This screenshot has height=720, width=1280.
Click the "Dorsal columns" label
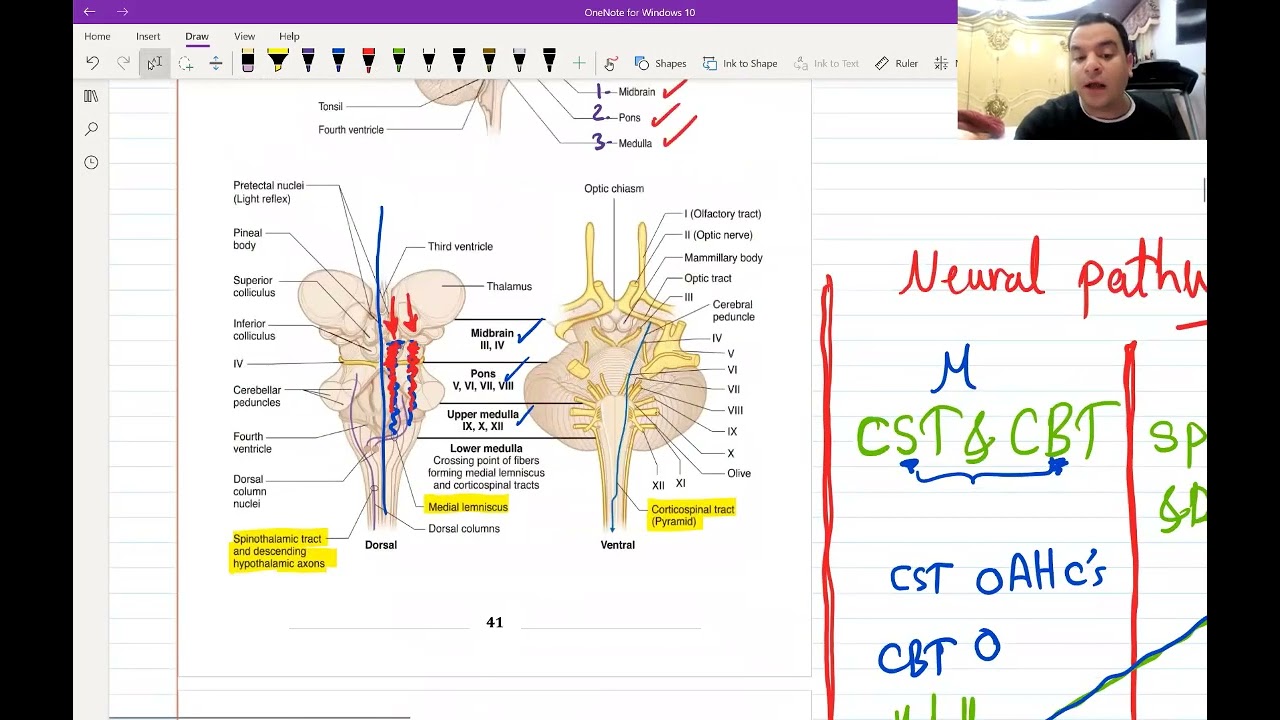(x=464, y=528)
